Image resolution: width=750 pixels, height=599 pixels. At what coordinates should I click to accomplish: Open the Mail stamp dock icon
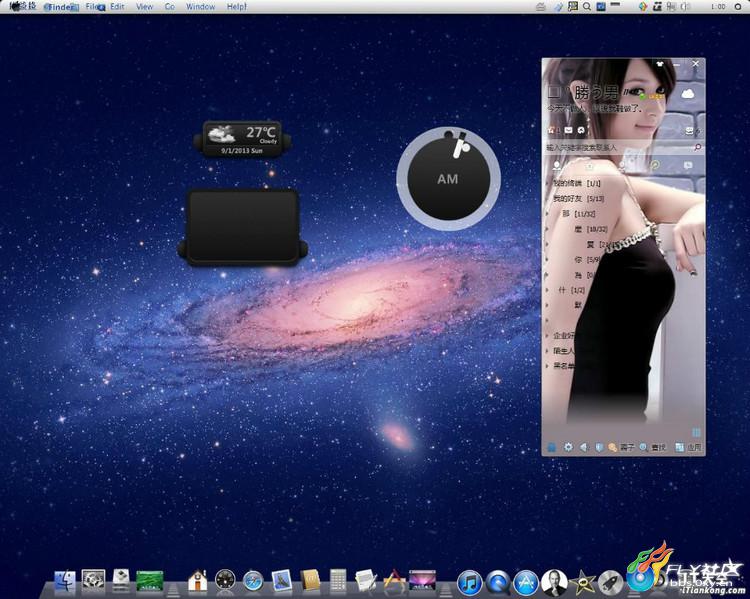[282, 580]
